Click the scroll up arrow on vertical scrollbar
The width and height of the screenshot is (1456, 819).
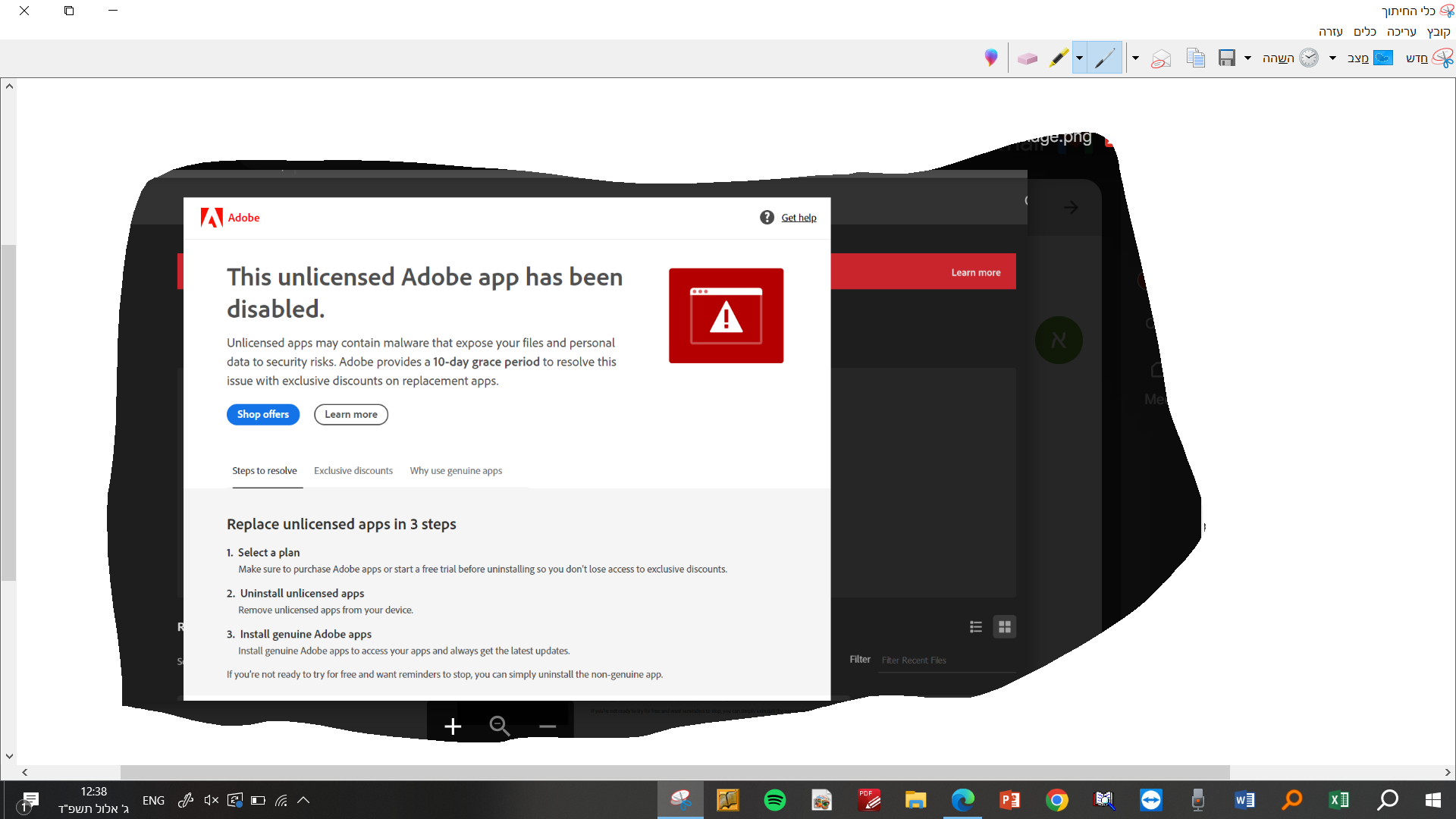(x=9, y=86)
